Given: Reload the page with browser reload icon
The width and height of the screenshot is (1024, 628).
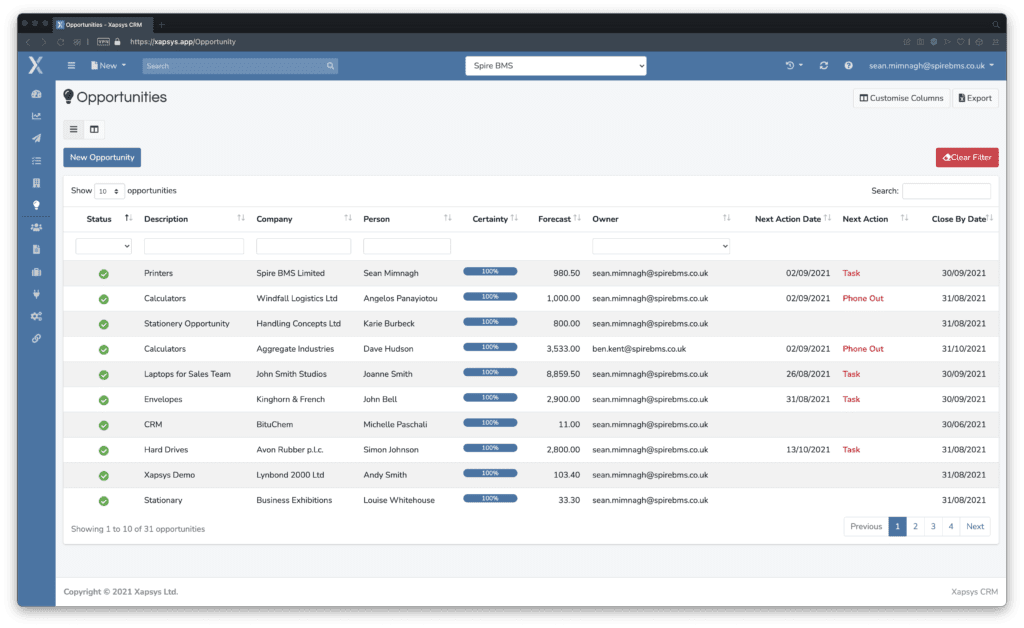Looking at the screenshot, I should [60, 42].
